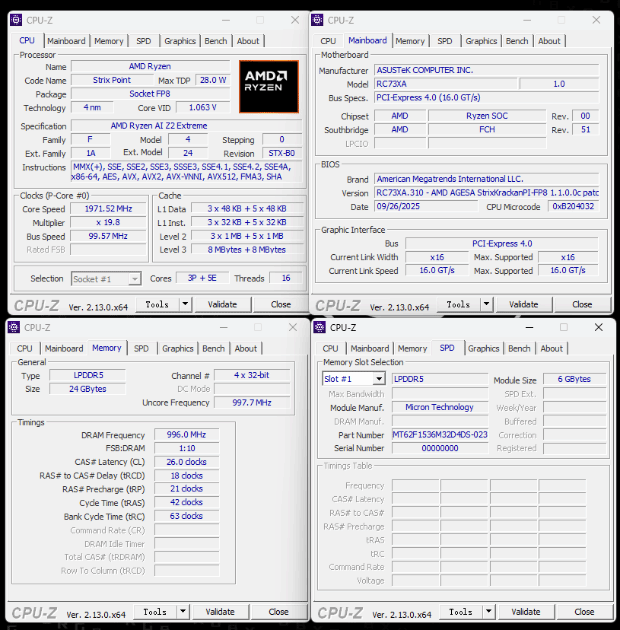Switch to Bench tab in the Mainboard window
Screen dimensions: 620x630
(x=517, y=41)
